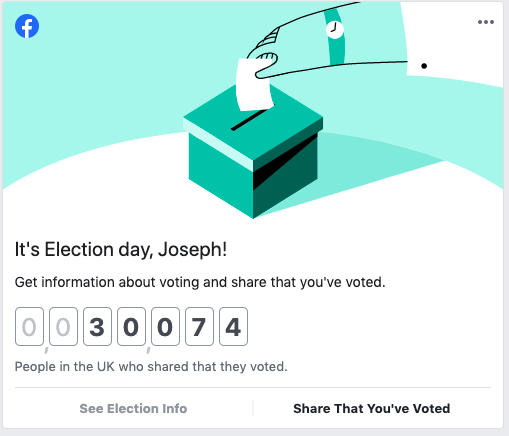Open the three-dot options menu
Image resolution: width=509 pixels, height=436 pixels.
pos(486,22)
